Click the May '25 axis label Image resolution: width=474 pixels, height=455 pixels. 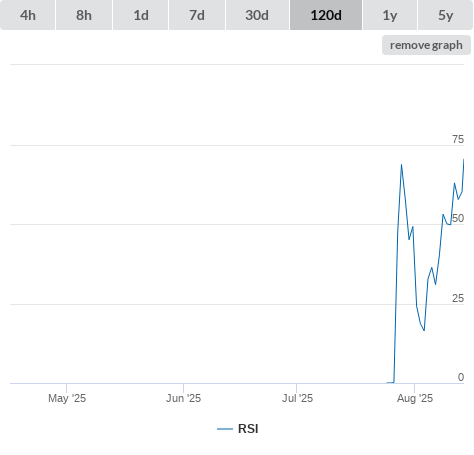click(67, 398)
